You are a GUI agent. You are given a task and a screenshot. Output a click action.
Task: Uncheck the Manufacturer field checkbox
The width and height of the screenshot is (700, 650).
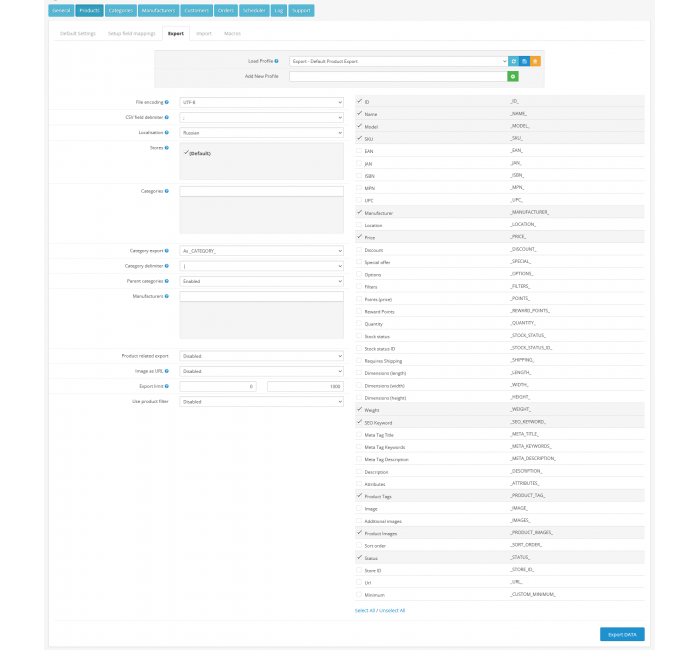point(359,212)
